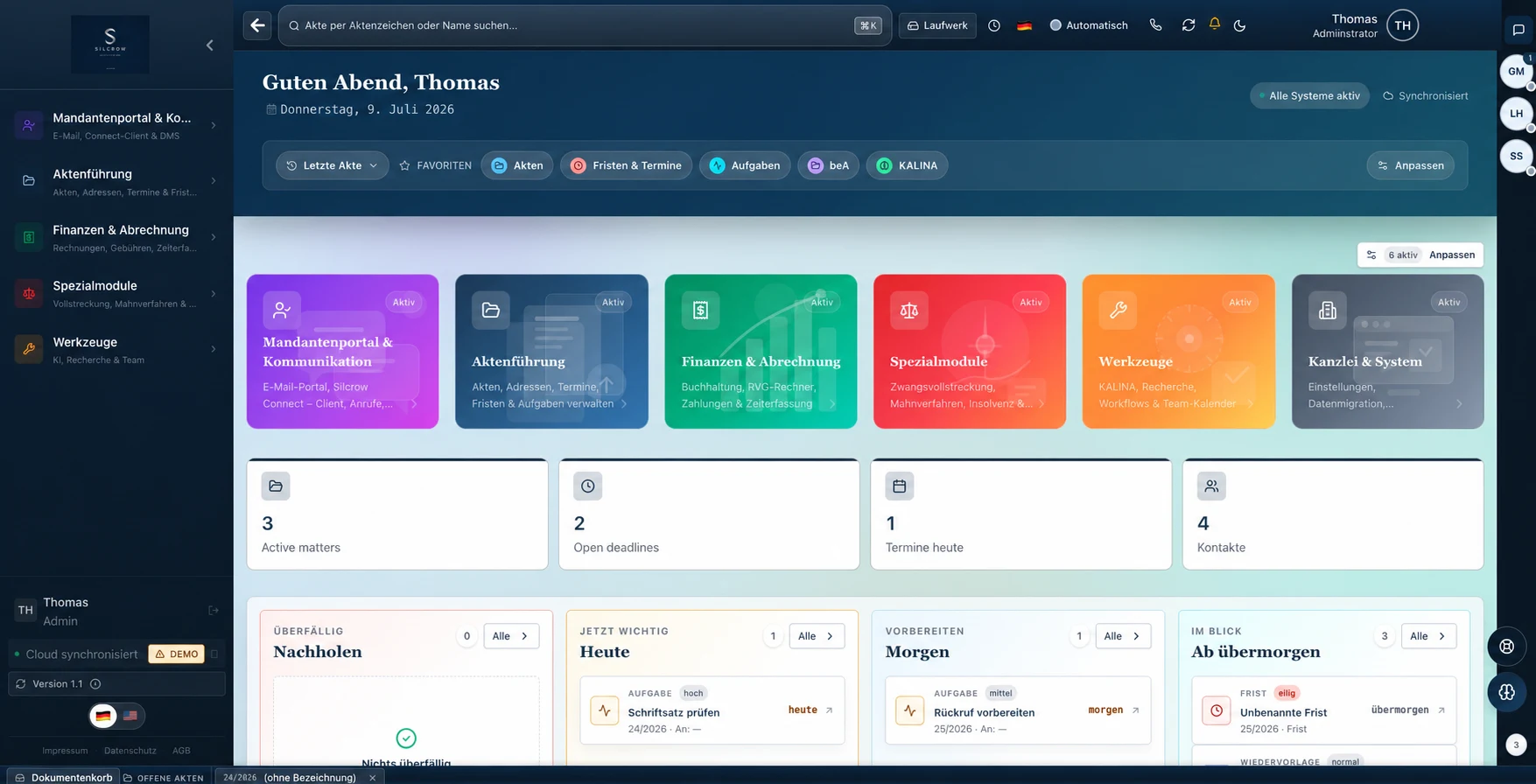Select the LH contact avatar

pyautogui.click(x=1517, y=114)
